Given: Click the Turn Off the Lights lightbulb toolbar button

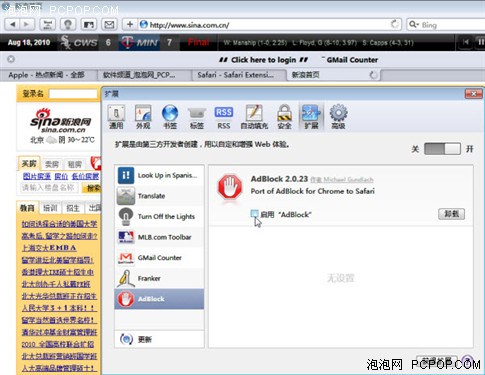Looking at the screenshot, I should tap(68, 24).
